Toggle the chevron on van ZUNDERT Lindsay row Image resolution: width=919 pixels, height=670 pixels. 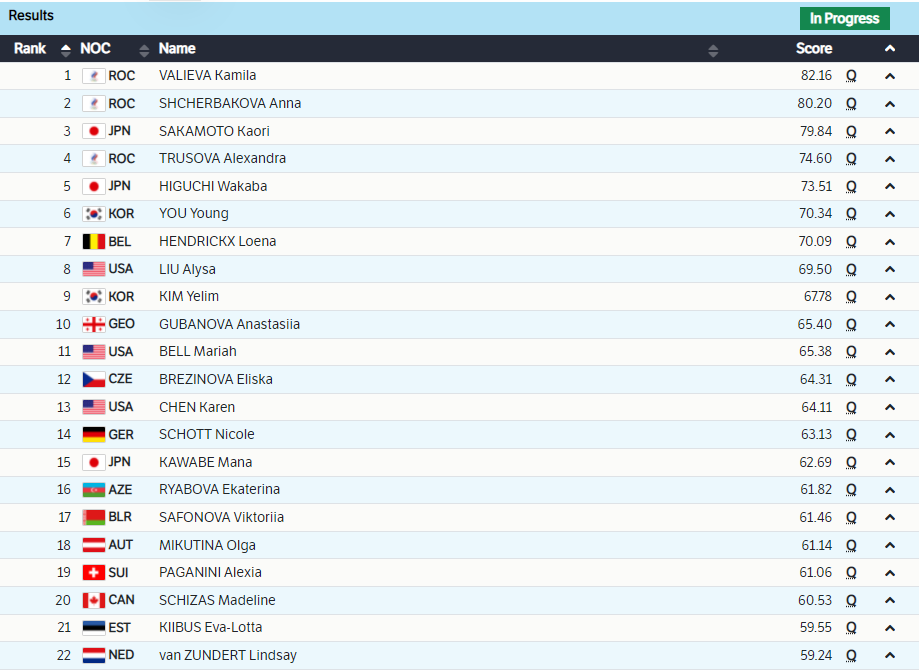pyautogui.click(x=889, y=655)
